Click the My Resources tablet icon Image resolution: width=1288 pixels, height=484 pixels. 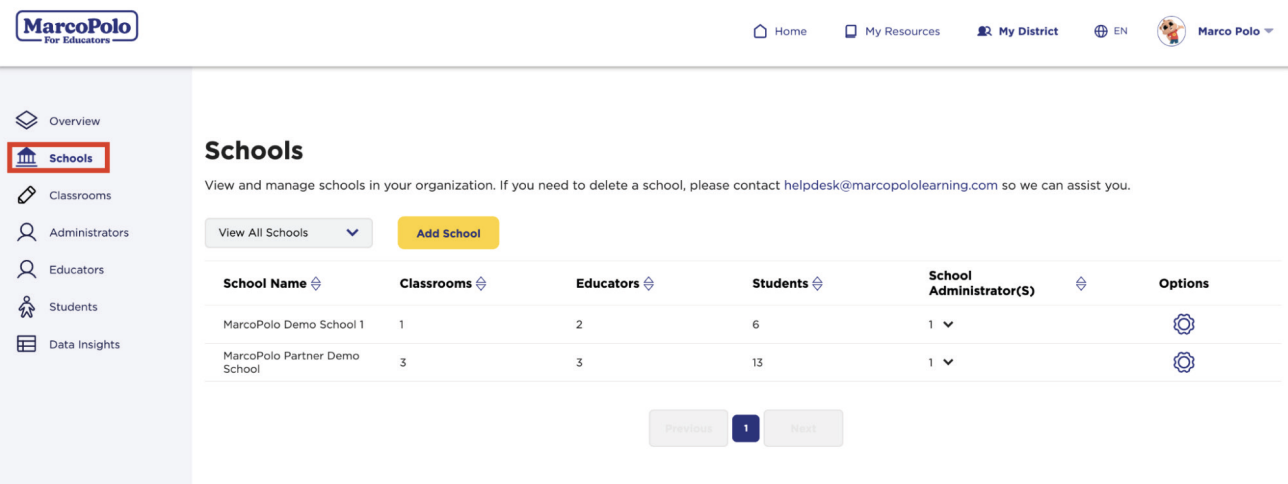pyautogui.click(x=851, y=31)
